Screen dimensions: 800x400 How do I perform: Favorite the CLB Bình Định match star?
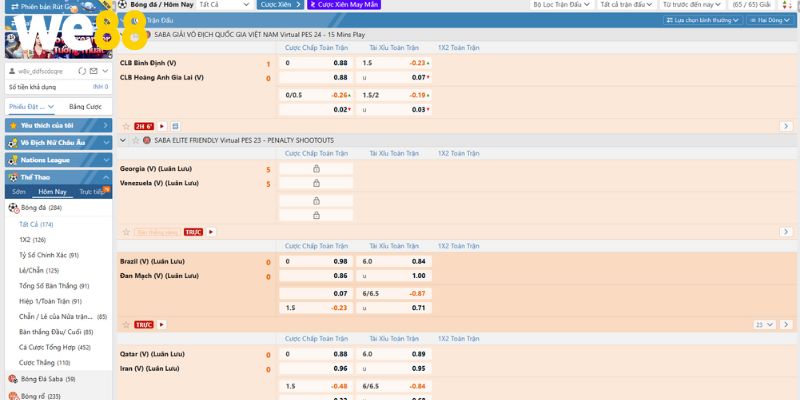click(126, 126)
